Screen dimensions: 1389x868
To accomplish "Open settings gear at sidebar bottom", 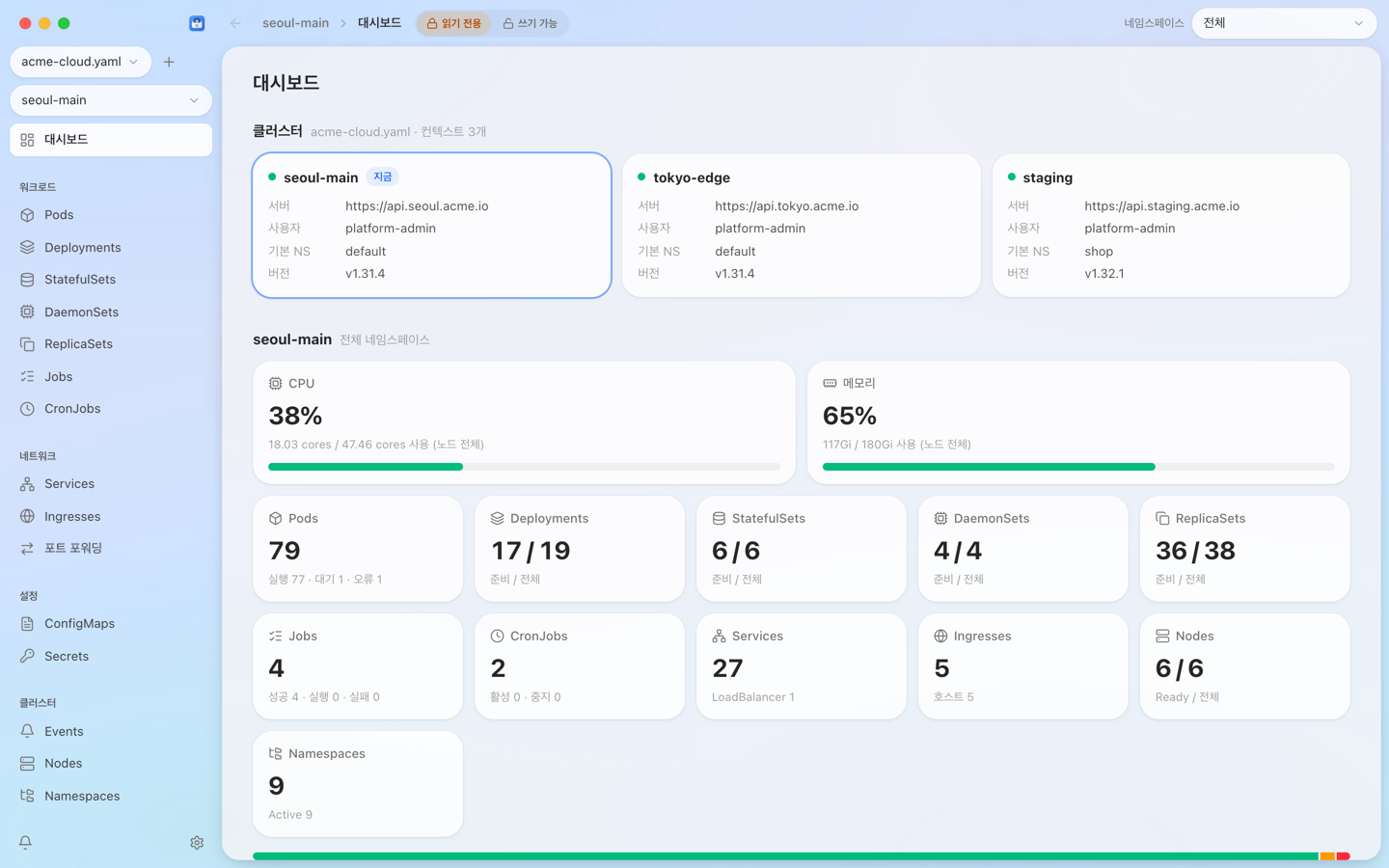I will tap(197, 842).
